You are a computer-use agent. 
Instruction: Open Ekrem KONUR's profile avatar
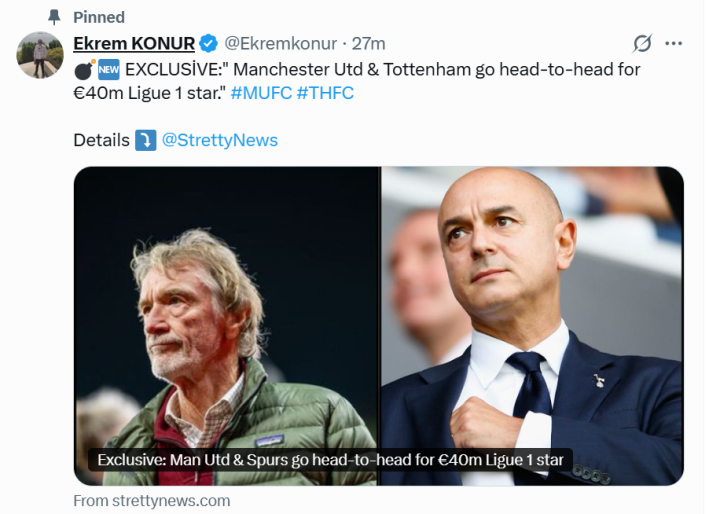click(40, 55)
